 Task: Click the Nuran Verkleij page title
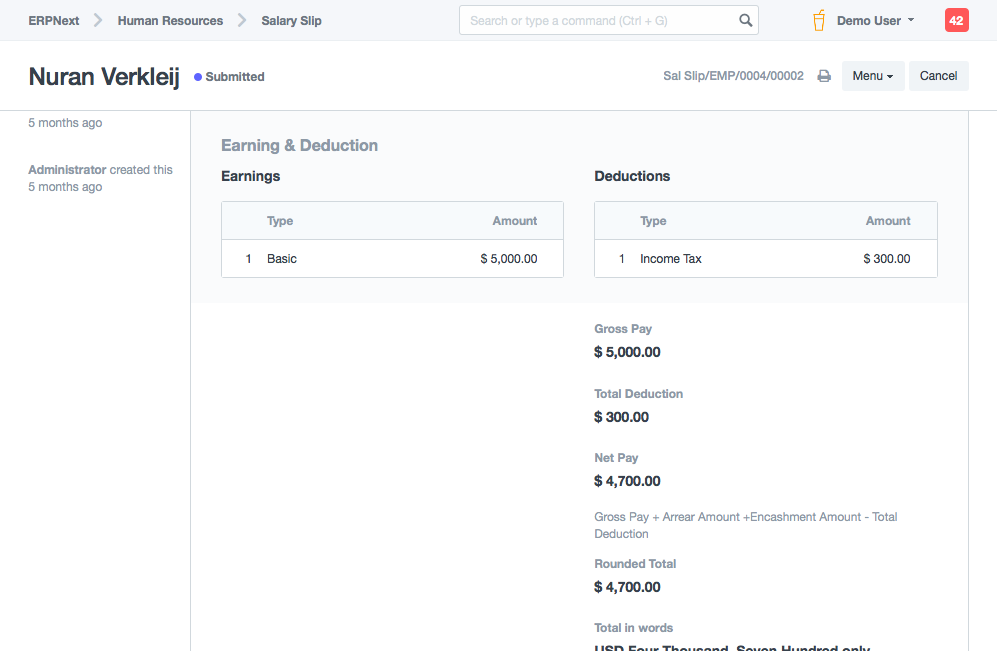104,76
